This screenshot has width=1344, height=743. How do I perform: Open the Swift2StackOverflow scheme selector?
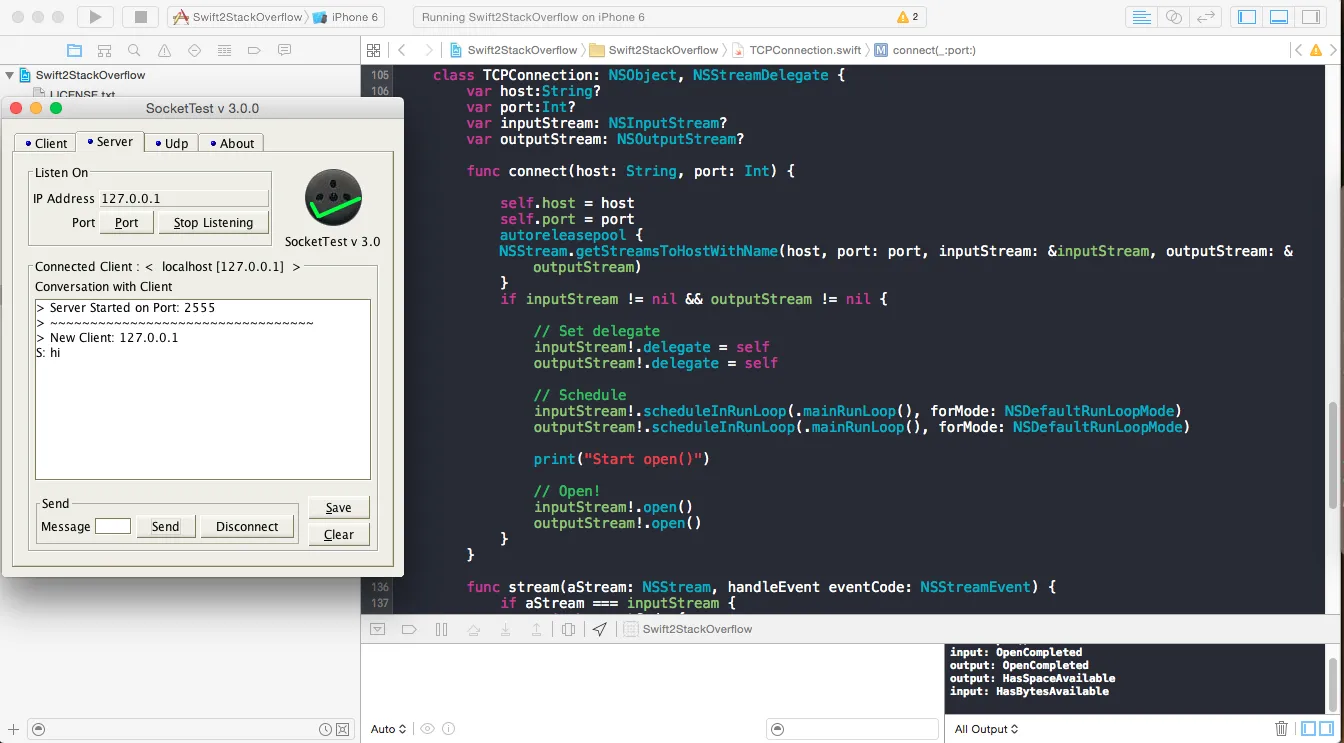coord(239,17)
